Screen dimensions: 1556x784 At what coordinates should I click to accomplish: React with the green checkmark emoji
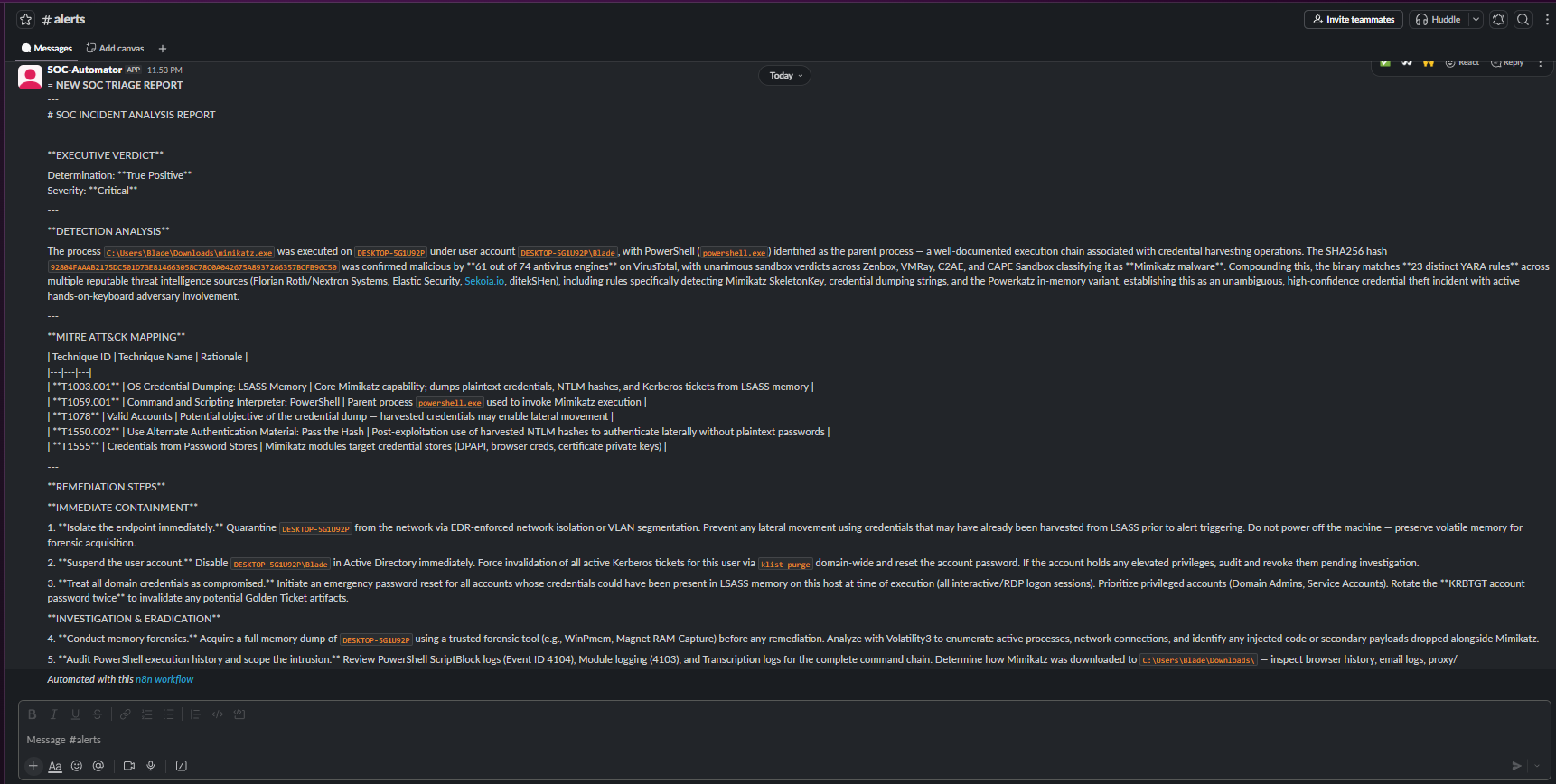pos(1385,62)
